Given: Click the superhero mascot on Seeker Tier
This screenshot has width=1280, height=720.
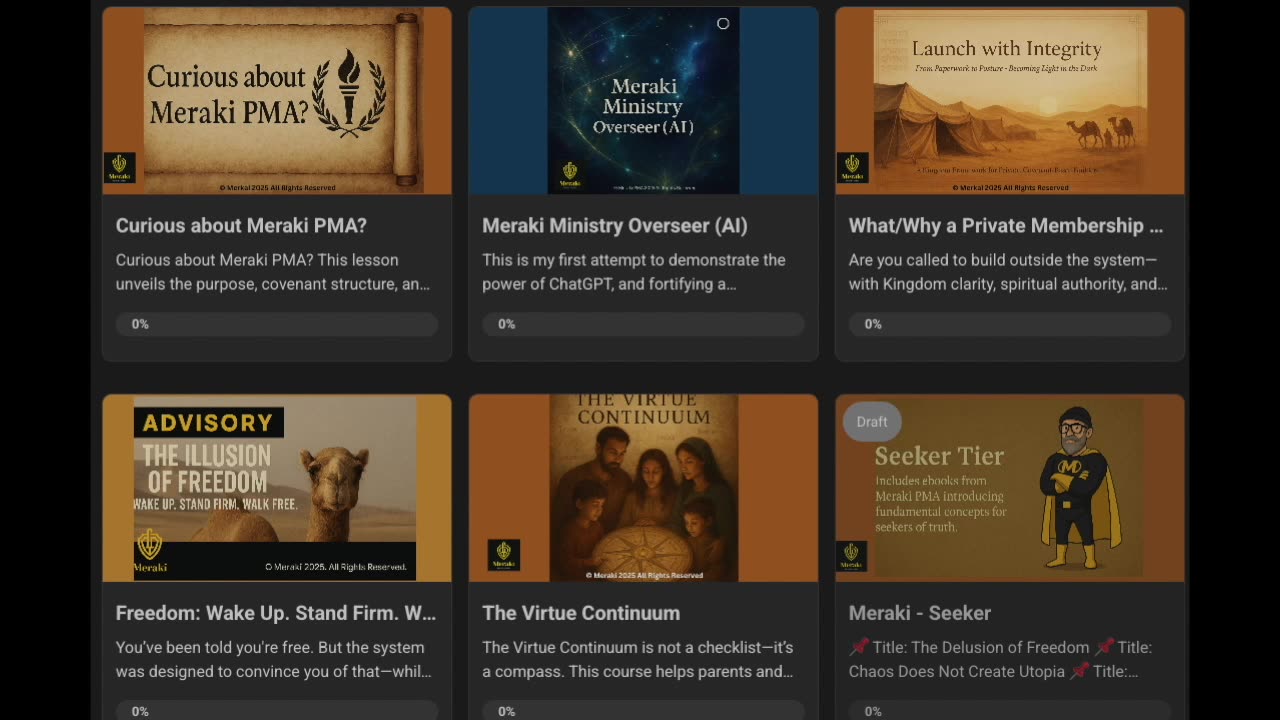Looking at the screenshot, I should point(1080,488).
